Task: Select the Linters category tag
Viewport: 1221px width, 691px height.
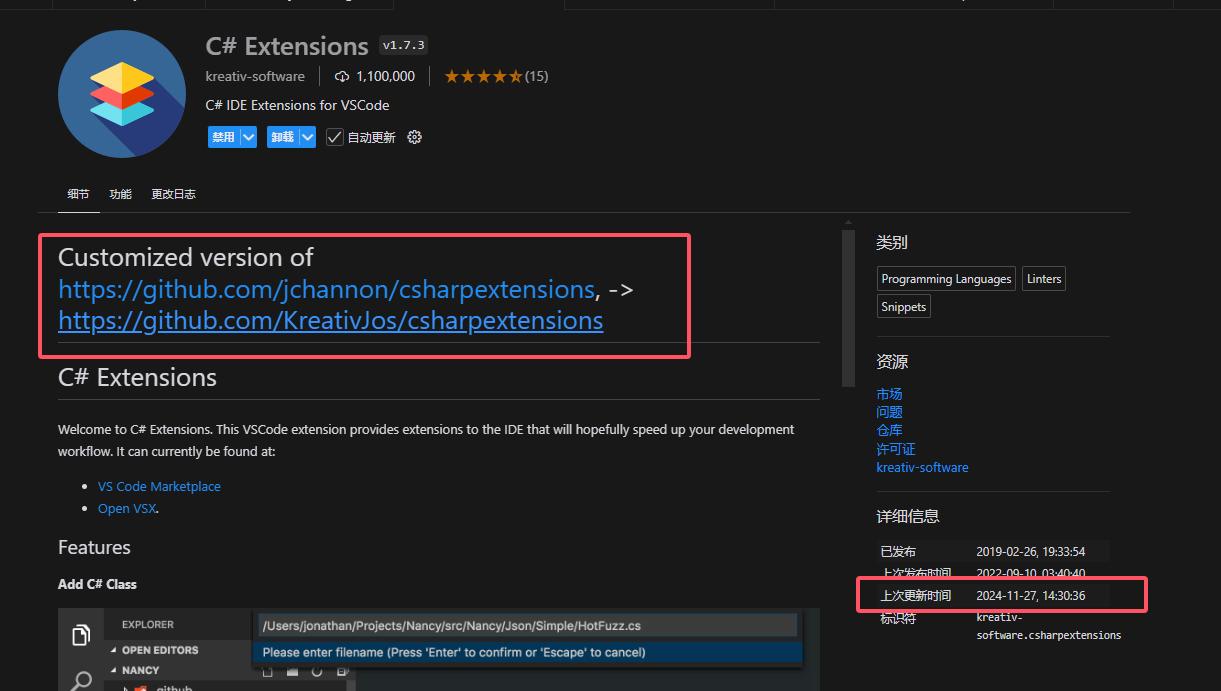Action: (x=1044, y=279)
